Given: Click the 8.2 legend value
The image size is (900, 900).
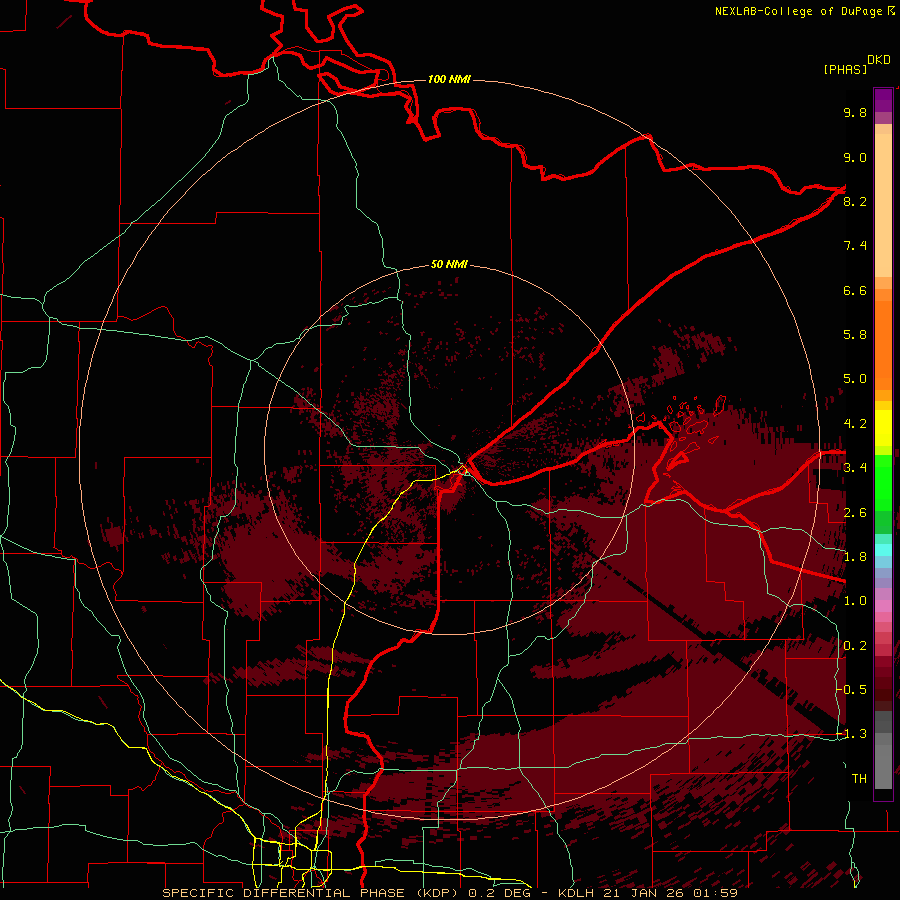Looking at the screenshot, I should click(x=855, y=201).
